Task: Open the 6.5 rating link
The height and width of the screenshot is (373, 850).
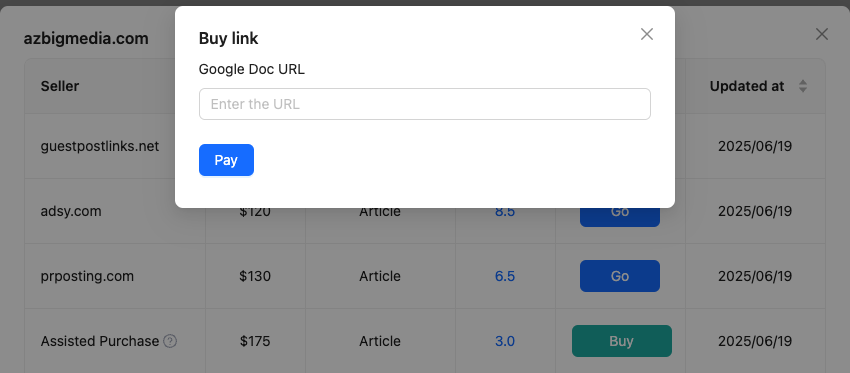Action: point(505,276)
